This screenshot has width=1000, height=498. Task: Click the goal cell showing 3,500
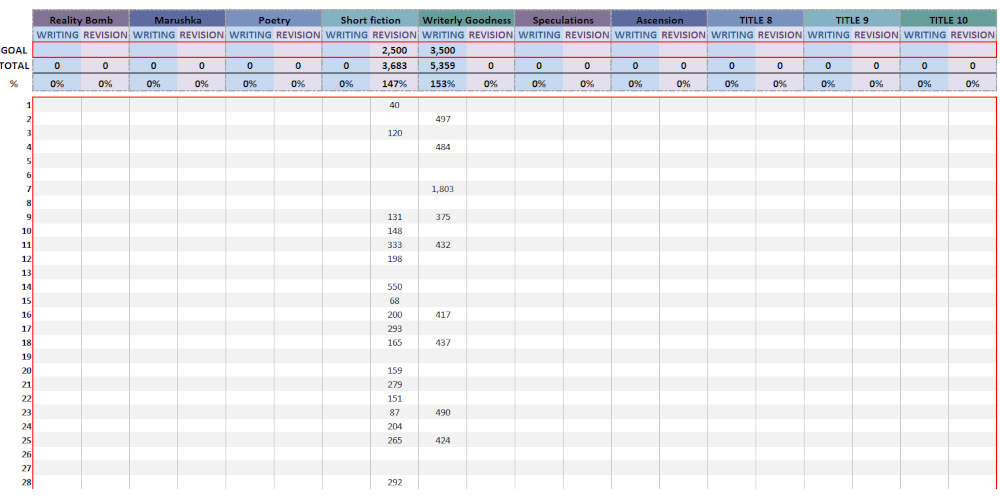click(442, 49)
